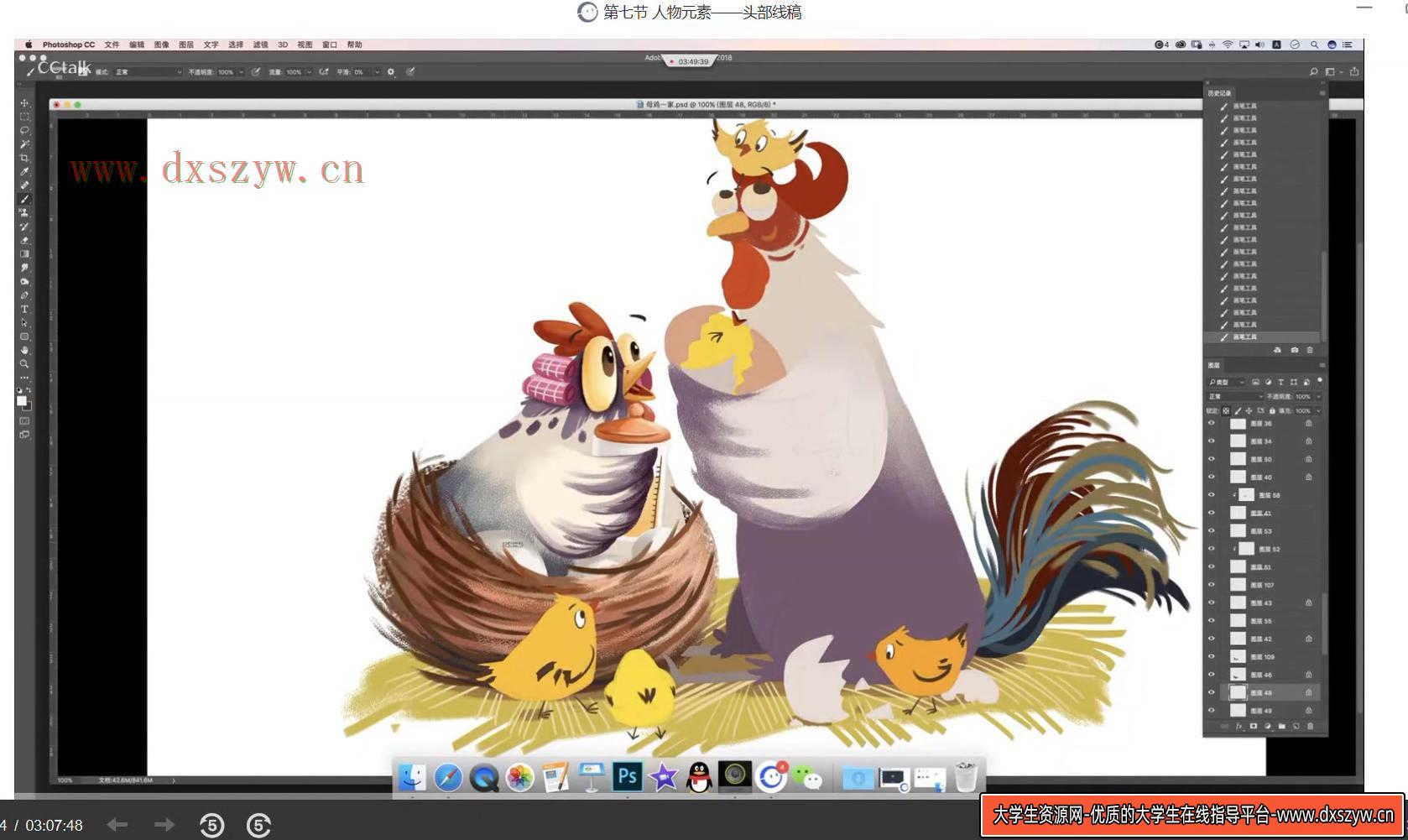Hide layer 图层 50

[x=1211, y=459]
